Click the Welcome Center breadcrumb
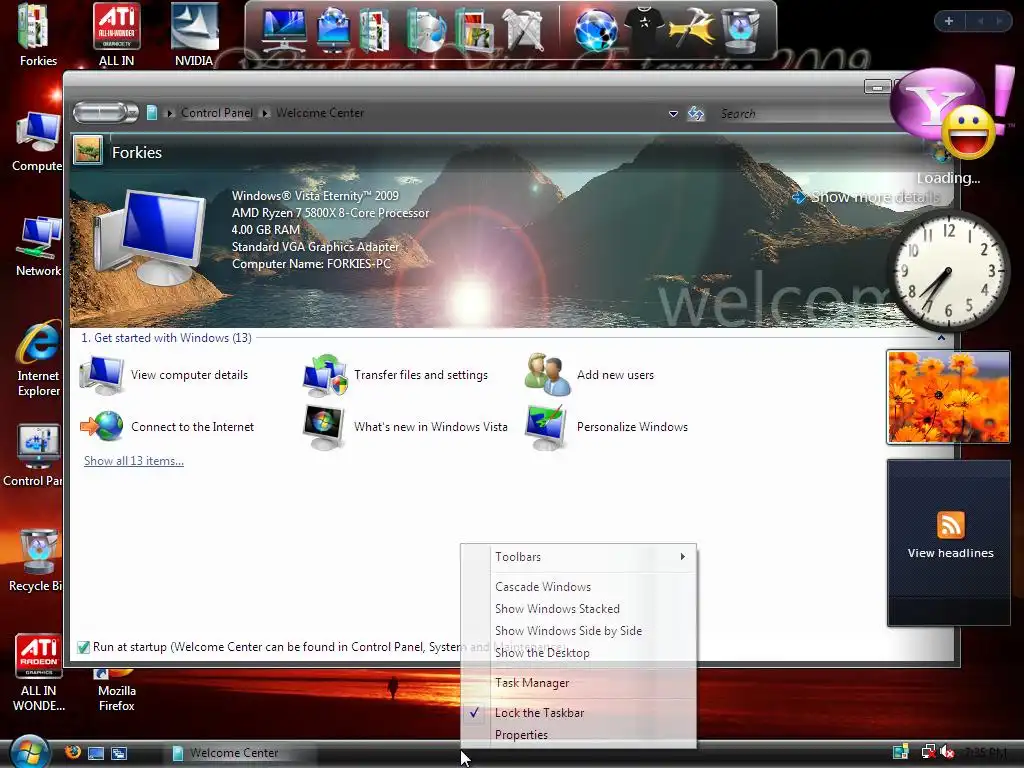 [x=320, y=113]
